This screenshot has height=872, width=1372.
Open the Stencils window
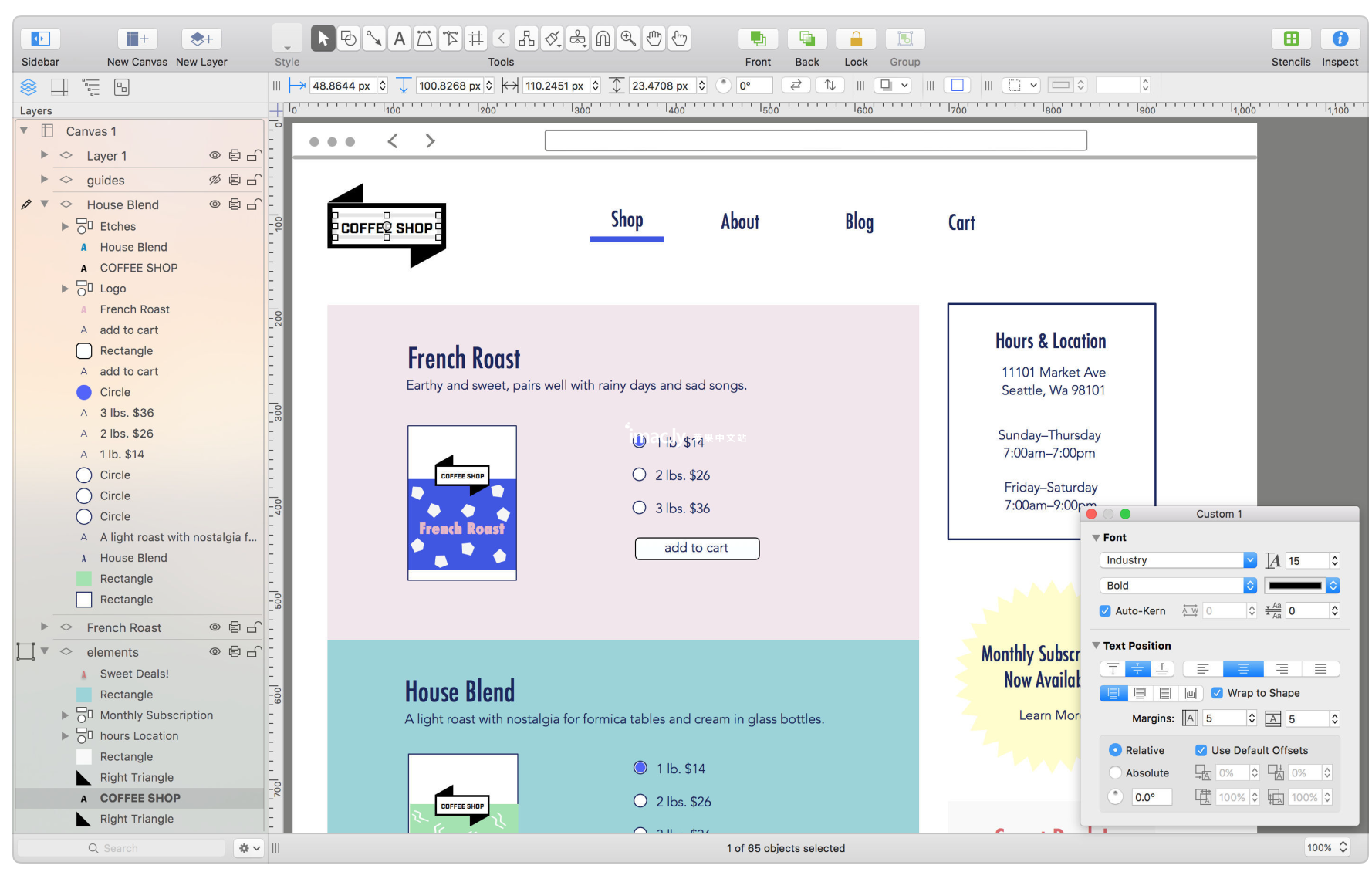[x=1291, y=39]
